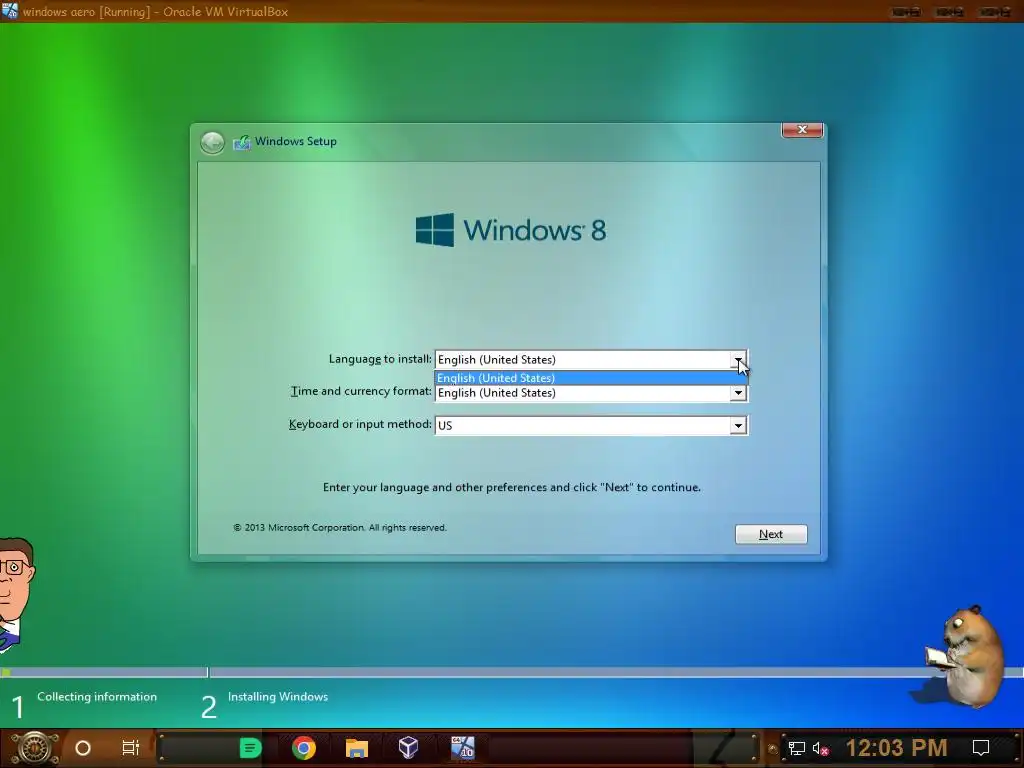Viewport: 1024px width, 768px height.
Task: Click the Windows 8 logo
Action: (511, 230)
